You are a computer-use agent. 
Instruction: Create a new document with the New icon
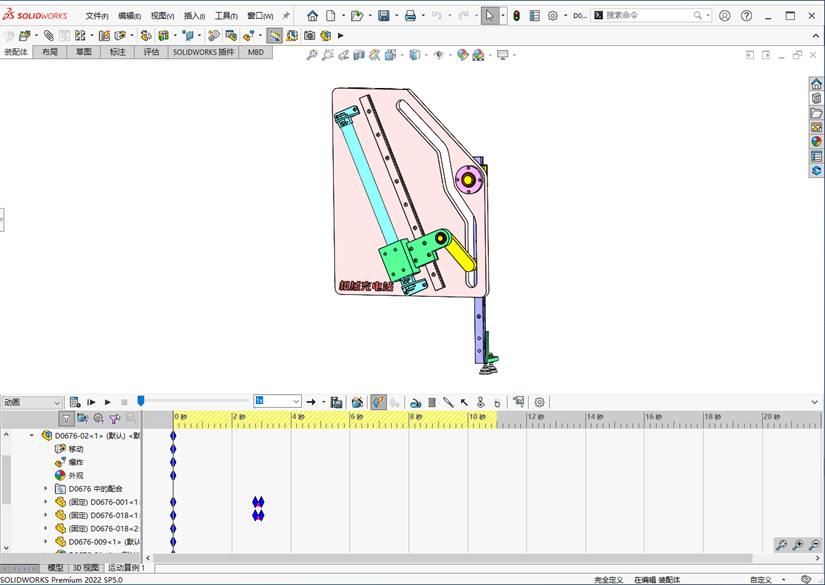tap(330, 16)
